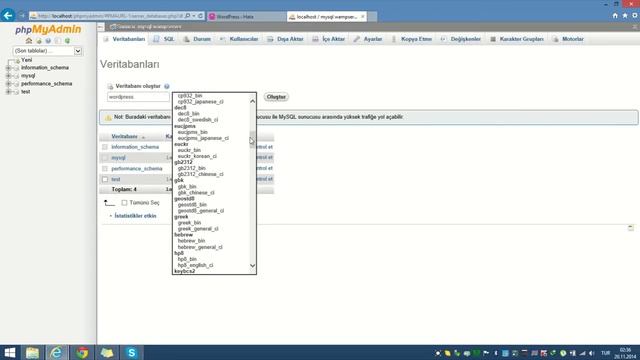Viewport: 640px width, 360px height.
Task: Open Kullanıcılar tab
Action: click(239, 39)
